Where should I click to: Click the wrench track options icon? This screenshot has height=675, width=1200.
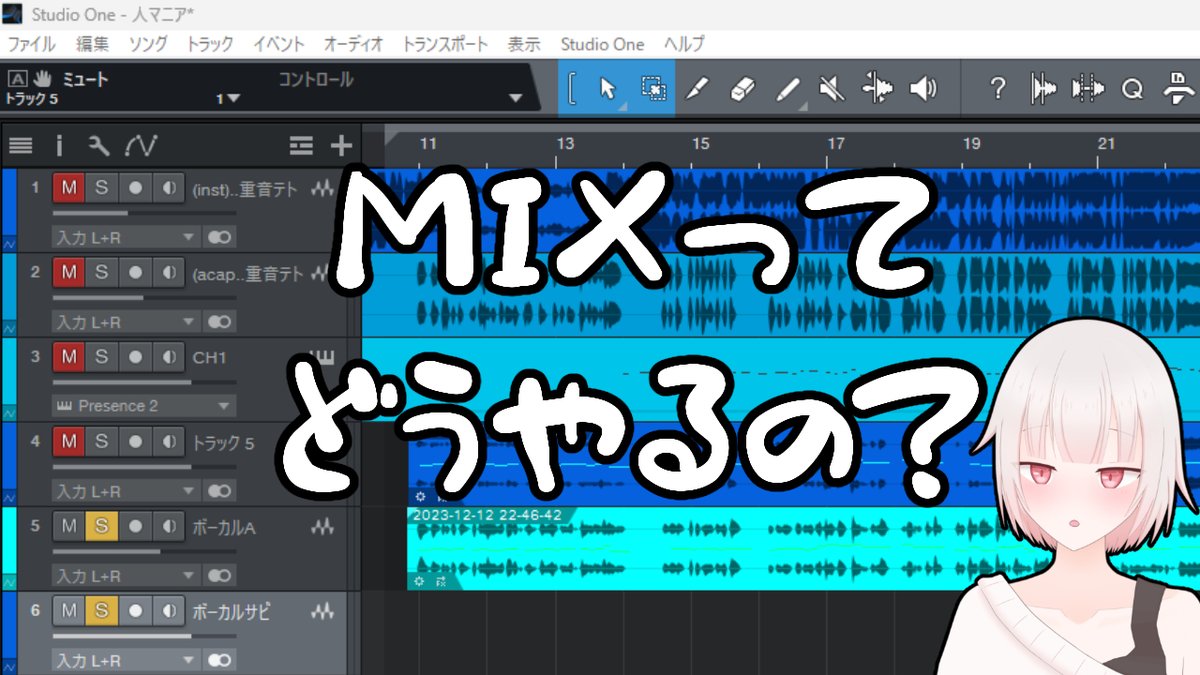pyautogui.click(x=98, y=146)
